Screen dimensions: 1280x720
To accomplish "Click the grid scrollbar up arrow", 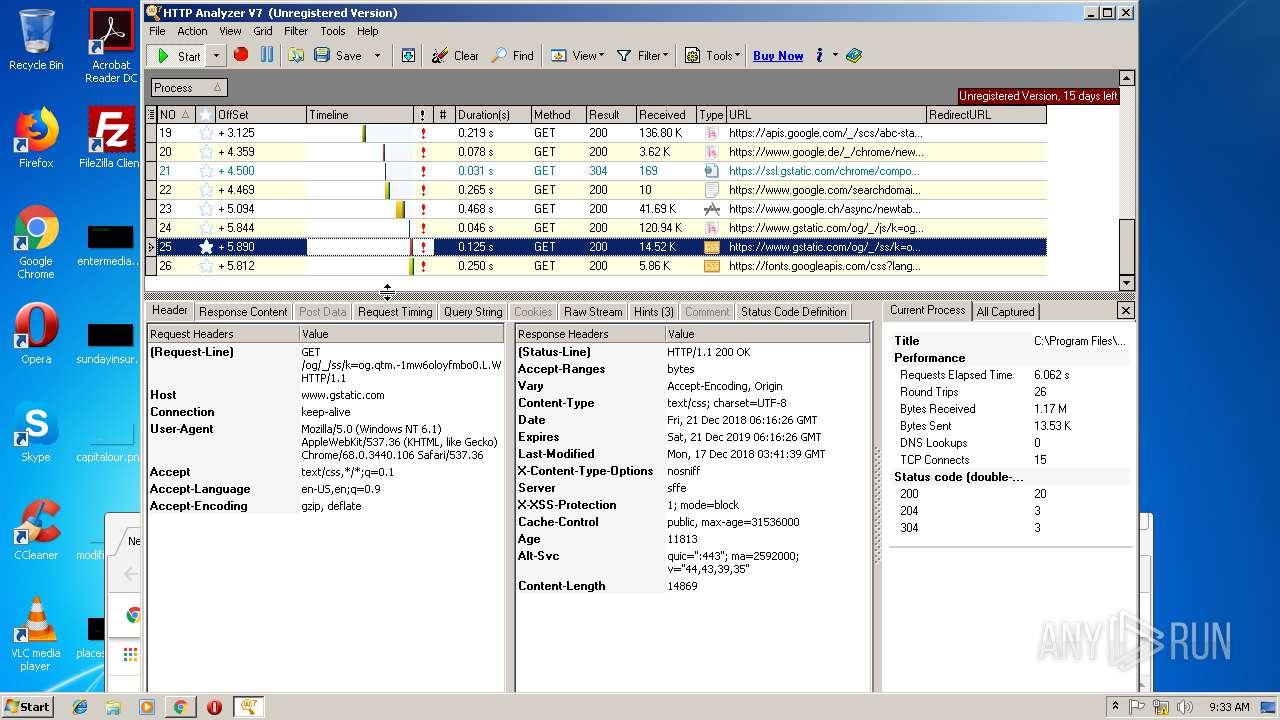I will tap(1127, 78).
